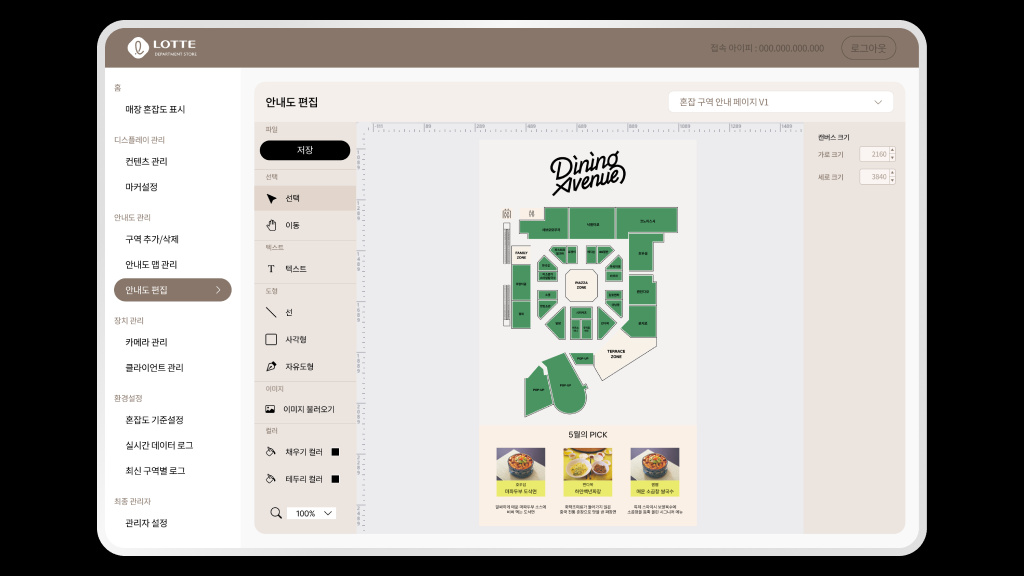
Task: Click the black 저장 save button
Action: pyautogui.click(x=305, y=150)
